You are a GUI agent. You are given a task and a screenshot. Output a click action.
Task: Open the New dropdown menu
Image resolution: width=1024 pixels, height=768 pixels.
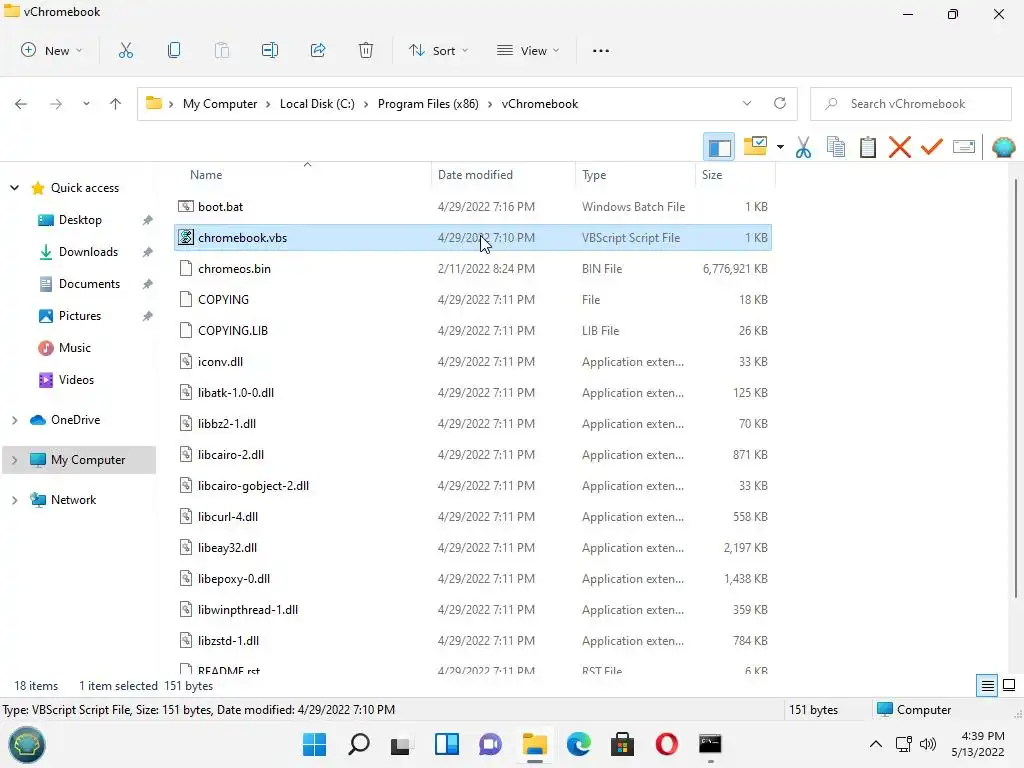[52, 50]
